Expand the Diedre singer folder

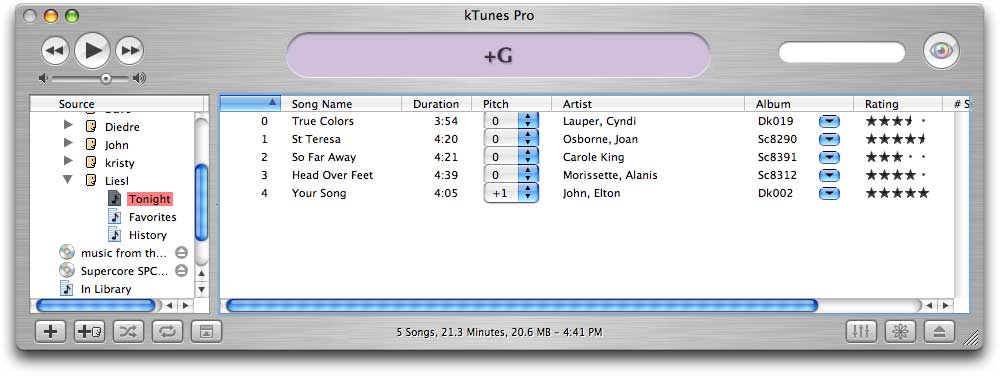click(68, 126)
